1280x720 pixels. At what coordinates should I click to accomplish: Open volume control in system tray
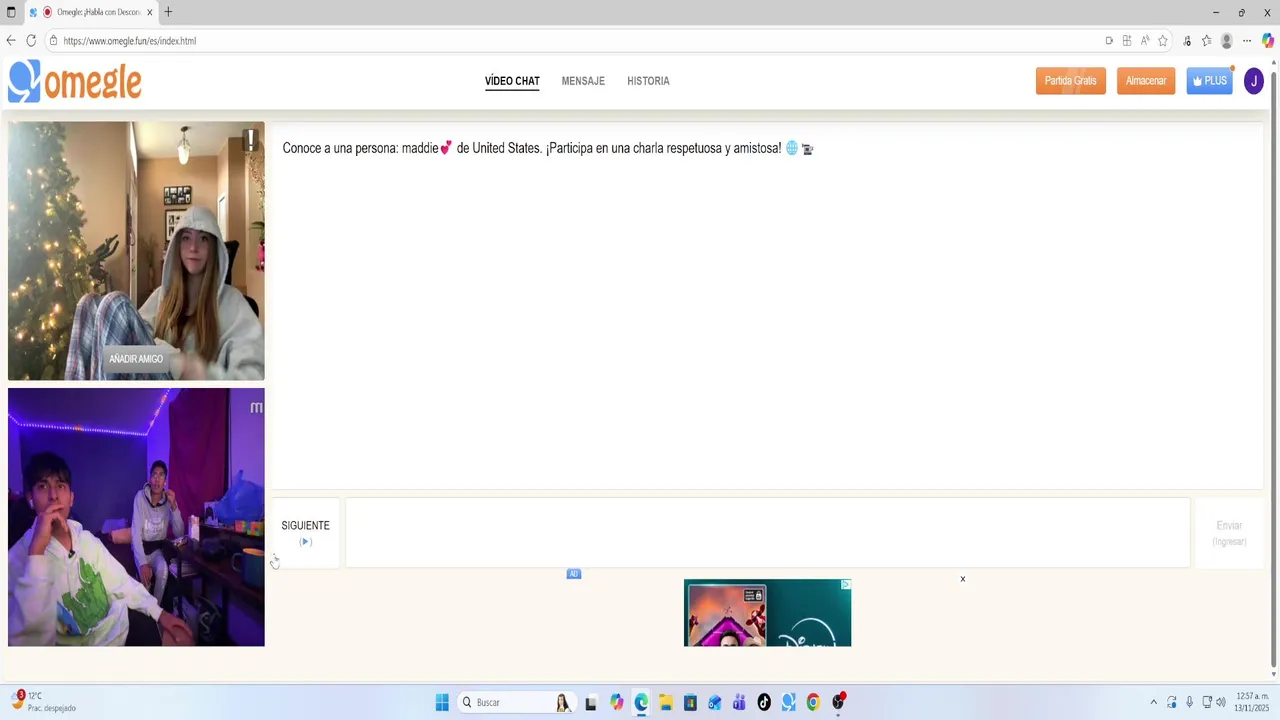(1221, 702)
